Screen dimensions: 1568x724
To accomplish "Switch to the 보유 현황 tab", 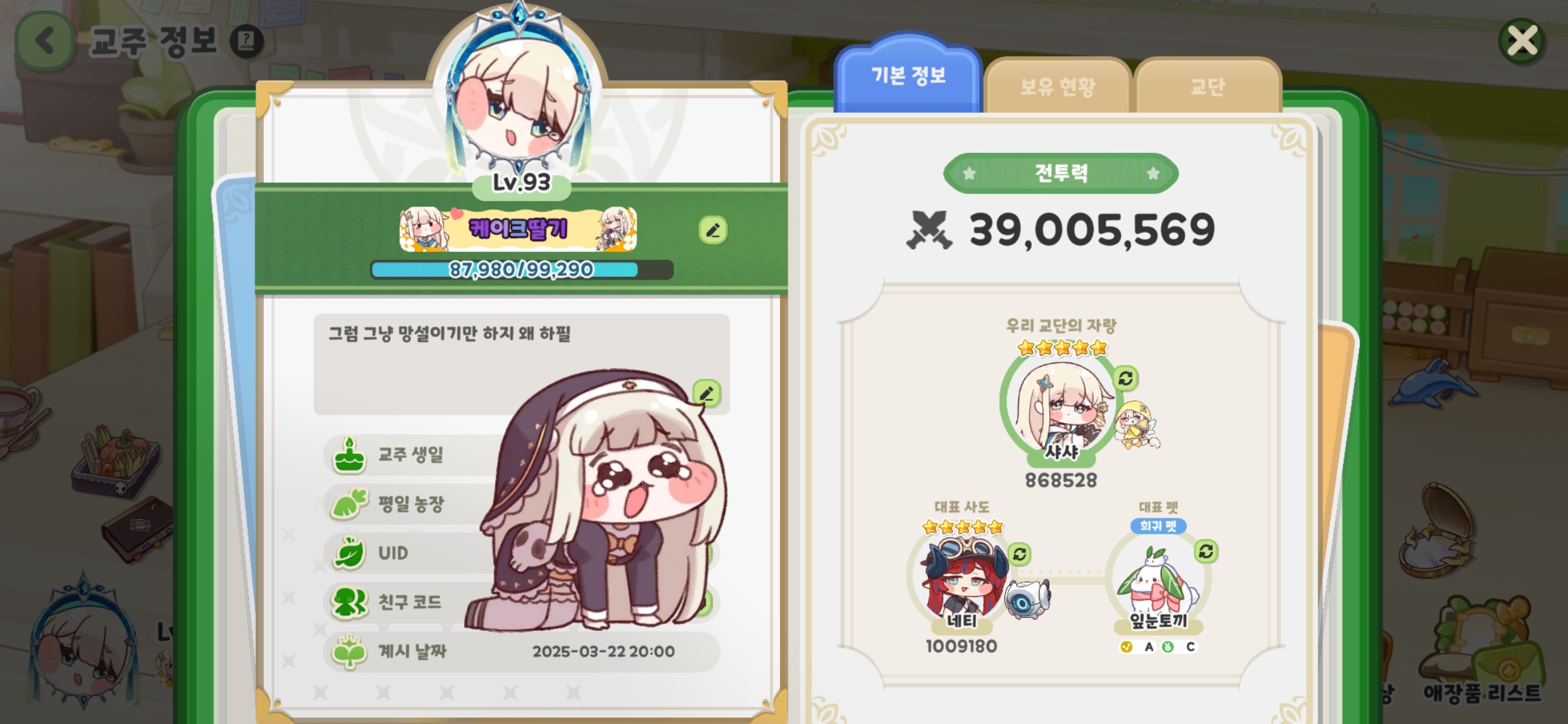I will coord(1057,86).
